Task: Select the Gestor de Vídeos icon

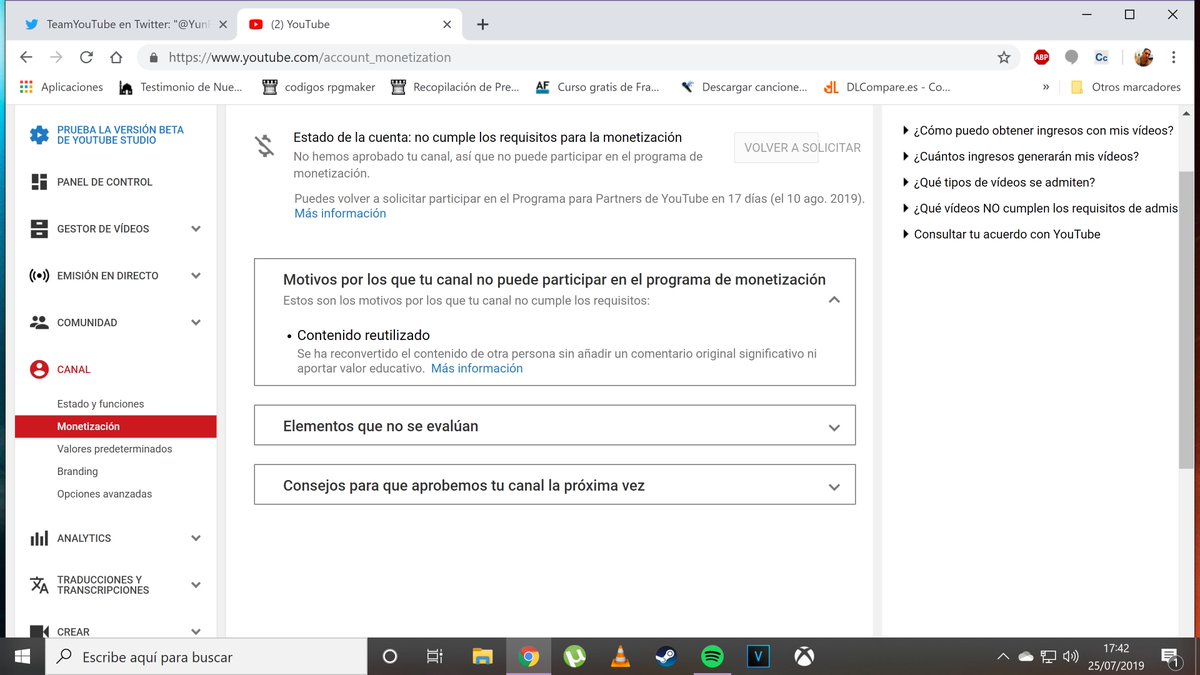Action: point(39,229)
